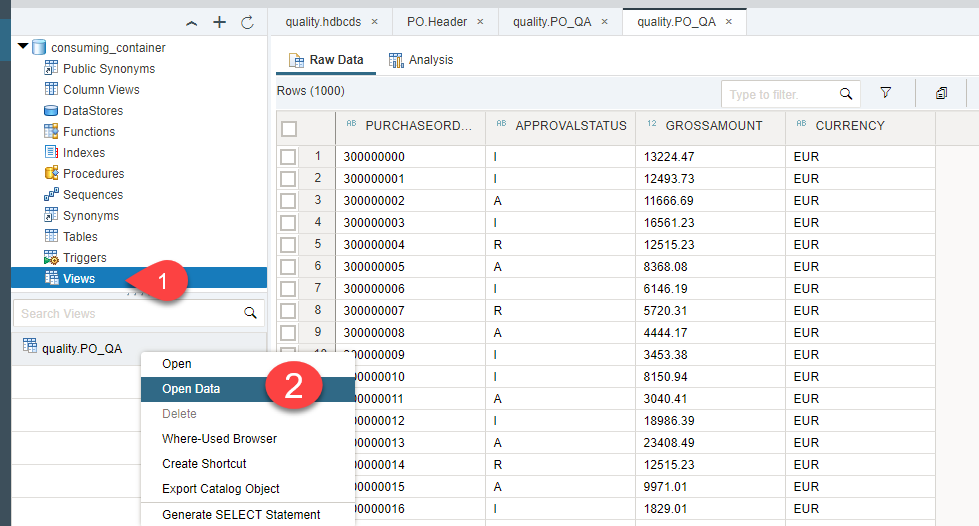Check the row 4 checkbox
979x526 pixels.
point(288,222)
